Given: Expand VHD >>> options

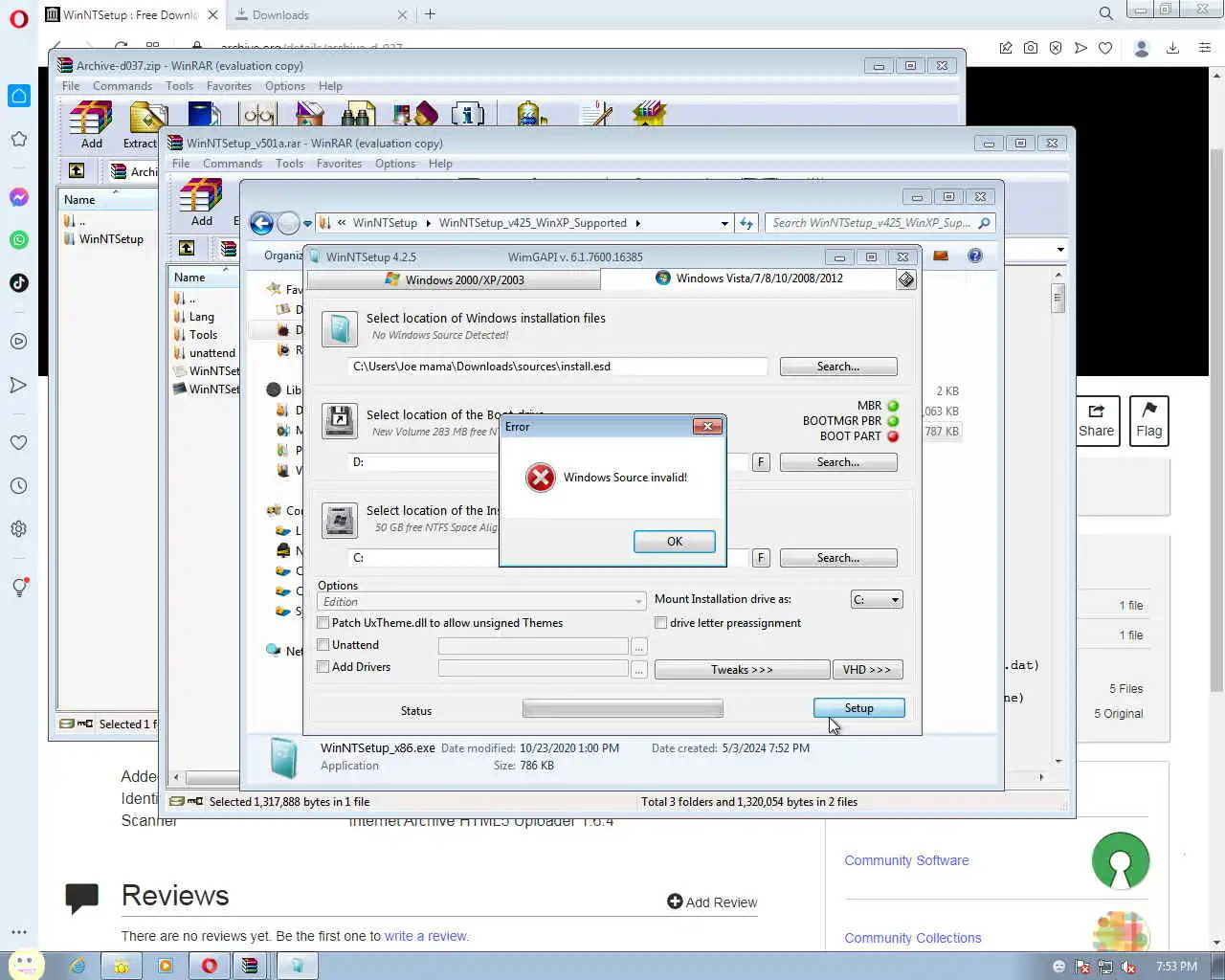Looking at the screenshot, I should pos(867,670).
